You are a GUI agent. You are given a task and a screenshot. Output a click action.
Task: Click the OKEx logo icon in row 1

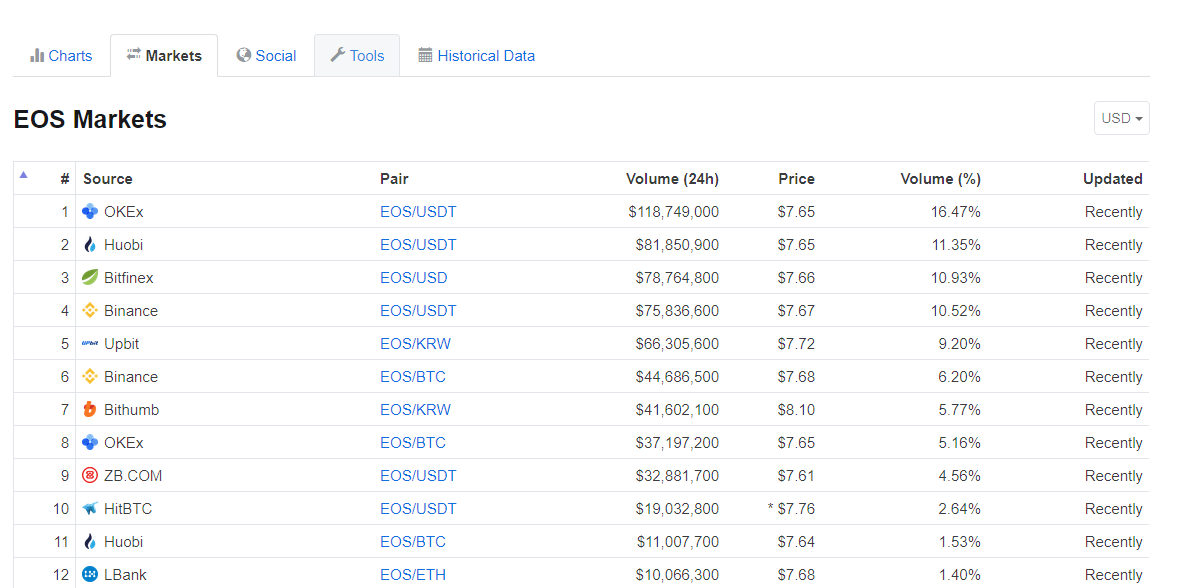point(90,212)
